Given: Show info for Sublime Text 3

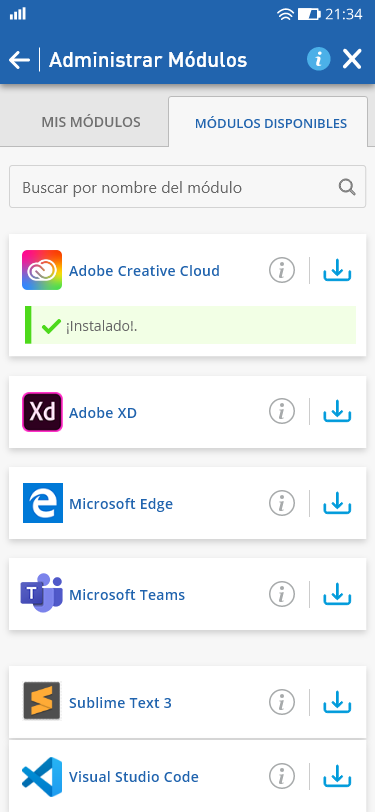Looking at the screenshot, I should tap(282, 703).
